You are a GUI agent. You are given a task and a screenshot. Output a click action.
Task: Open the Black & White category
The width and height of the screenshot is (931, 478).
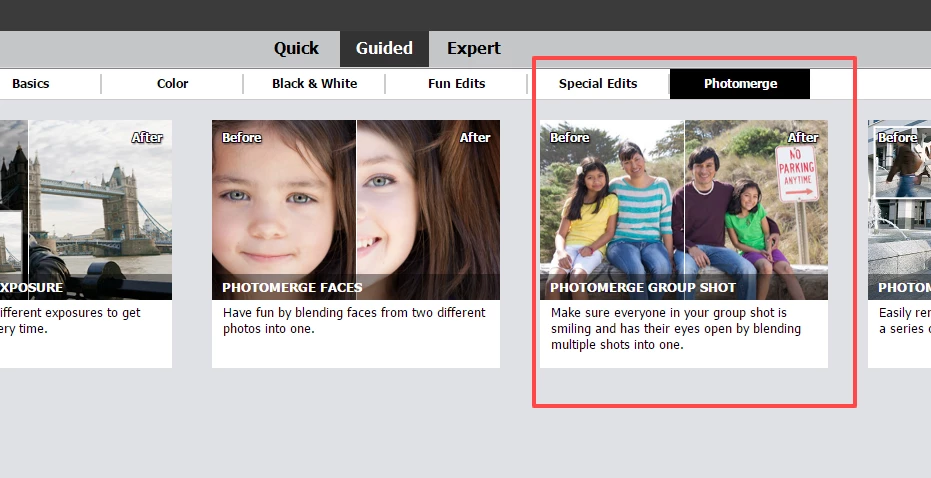314,84
